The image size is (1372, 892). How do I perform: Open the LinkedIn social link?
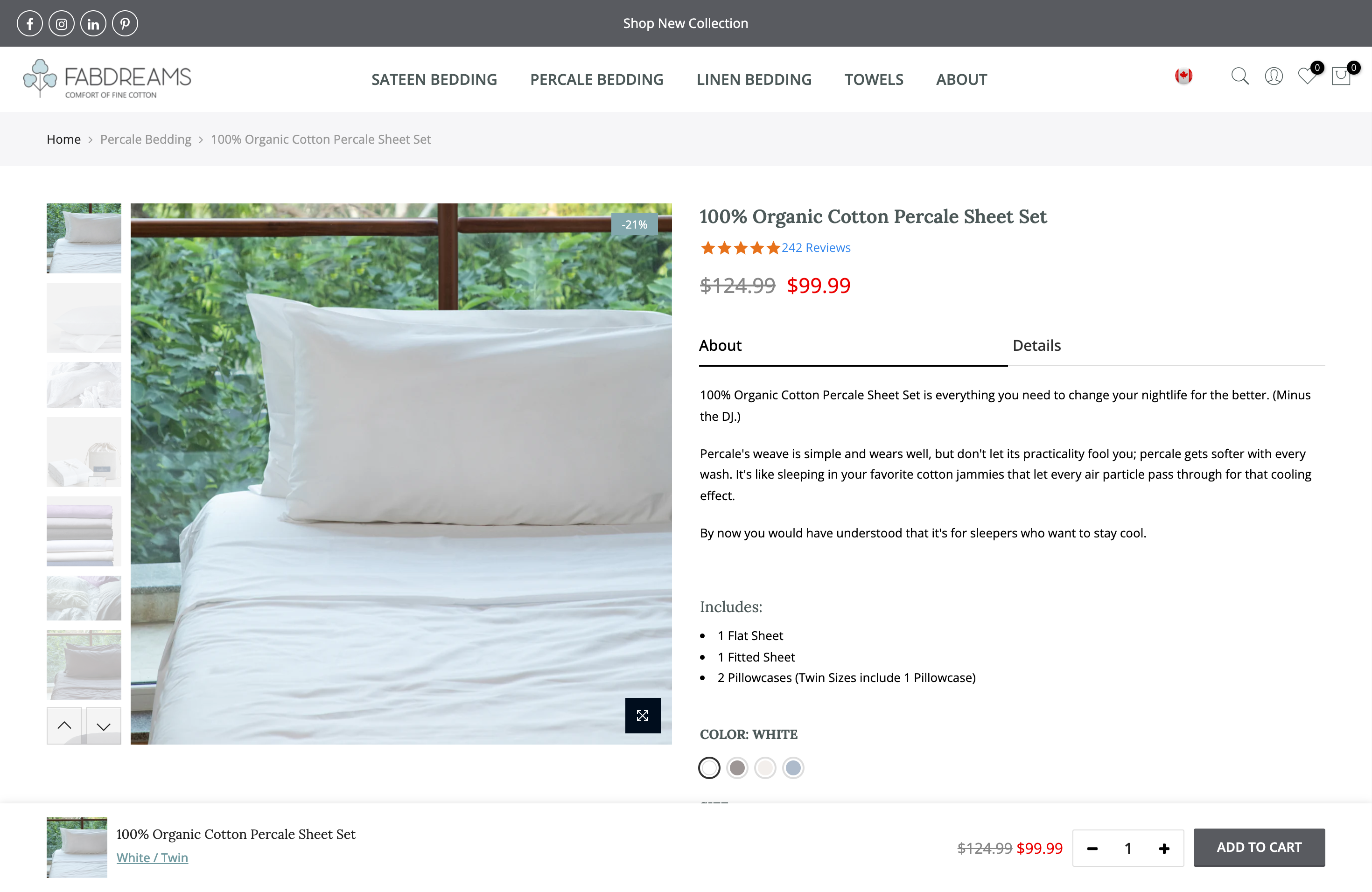[93, 24]
